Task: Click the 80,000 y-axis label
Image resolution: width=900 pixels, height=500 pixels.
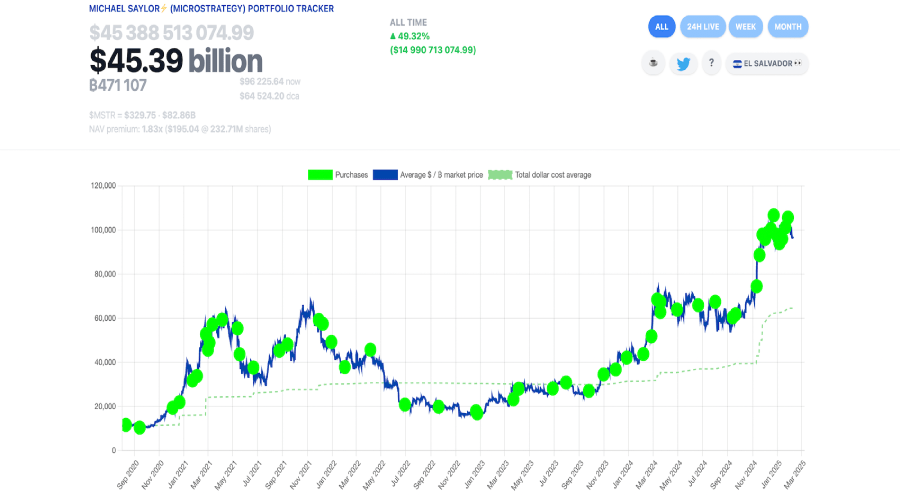Action: [105, 274]
